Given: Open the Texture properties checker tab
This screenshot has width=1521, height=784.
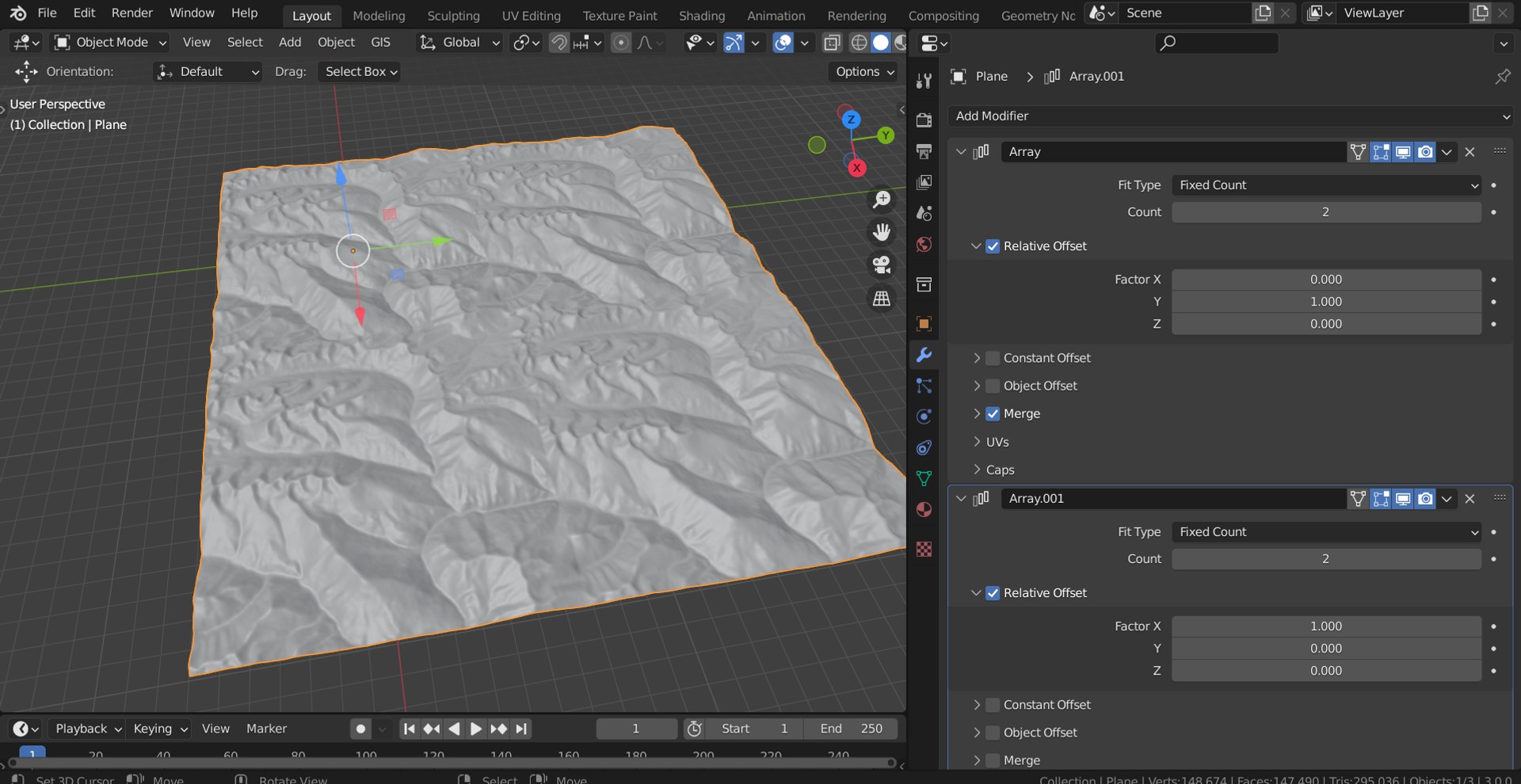Looking at the screenshot, I should click(x=924, y=549).
